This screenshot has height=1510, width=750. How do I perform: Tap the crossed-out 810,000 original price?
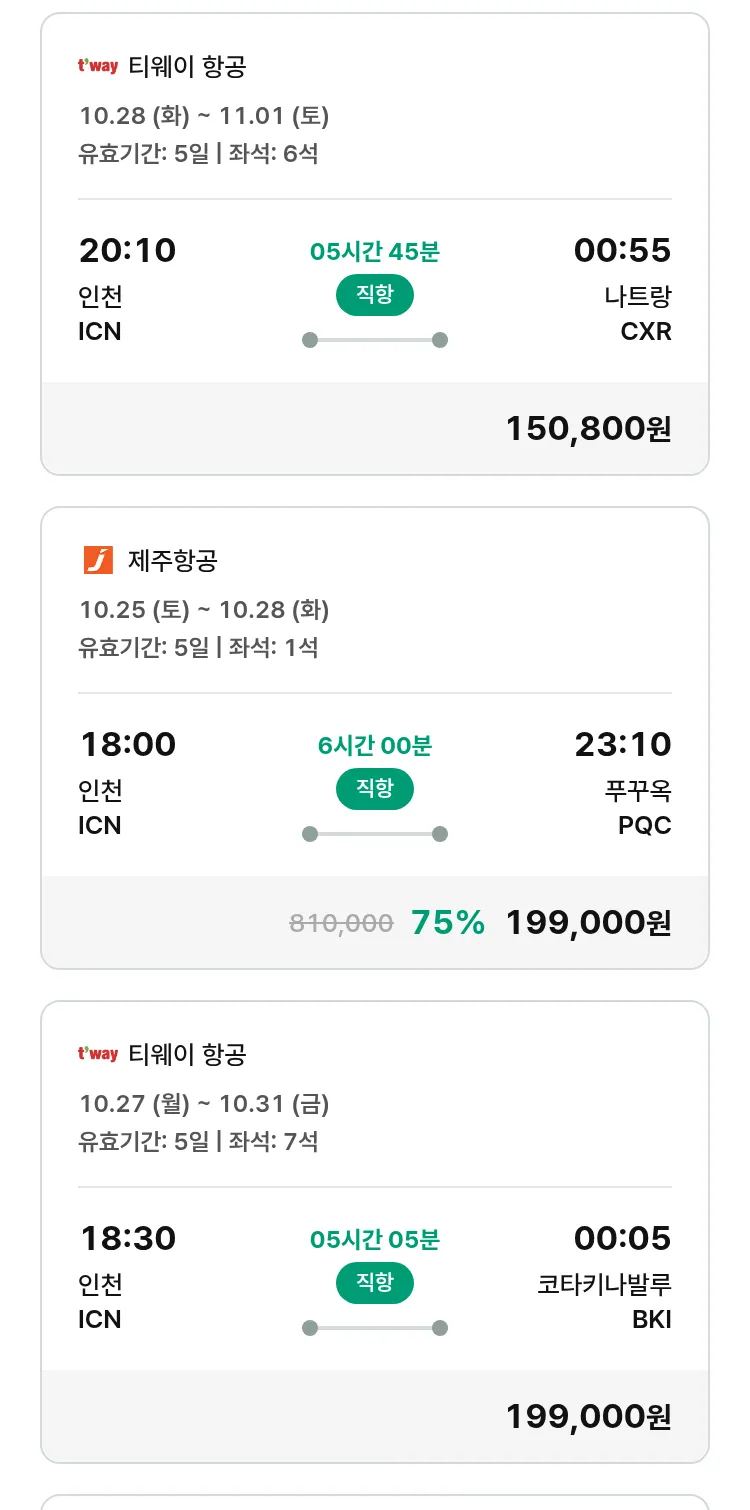(341, 923)
